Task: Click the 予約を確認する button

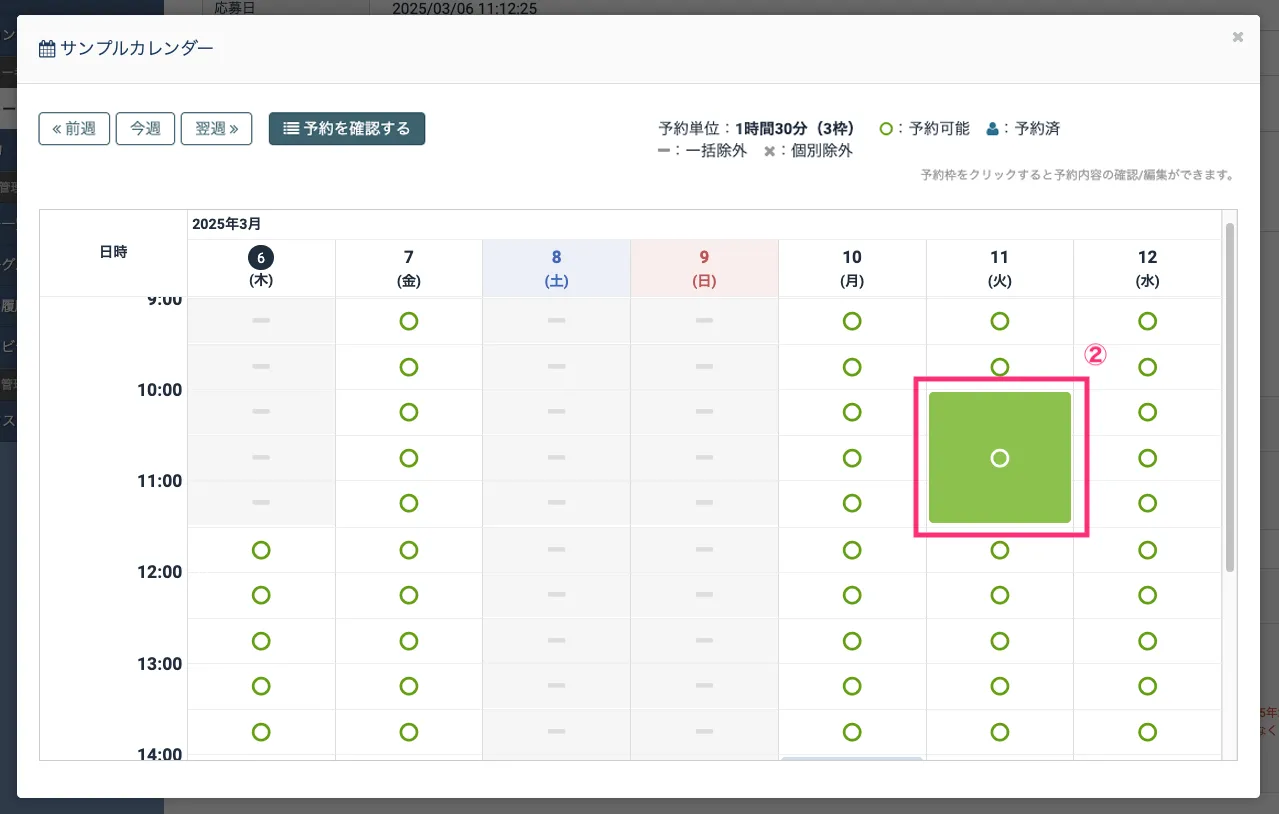Action: point(347,129)
